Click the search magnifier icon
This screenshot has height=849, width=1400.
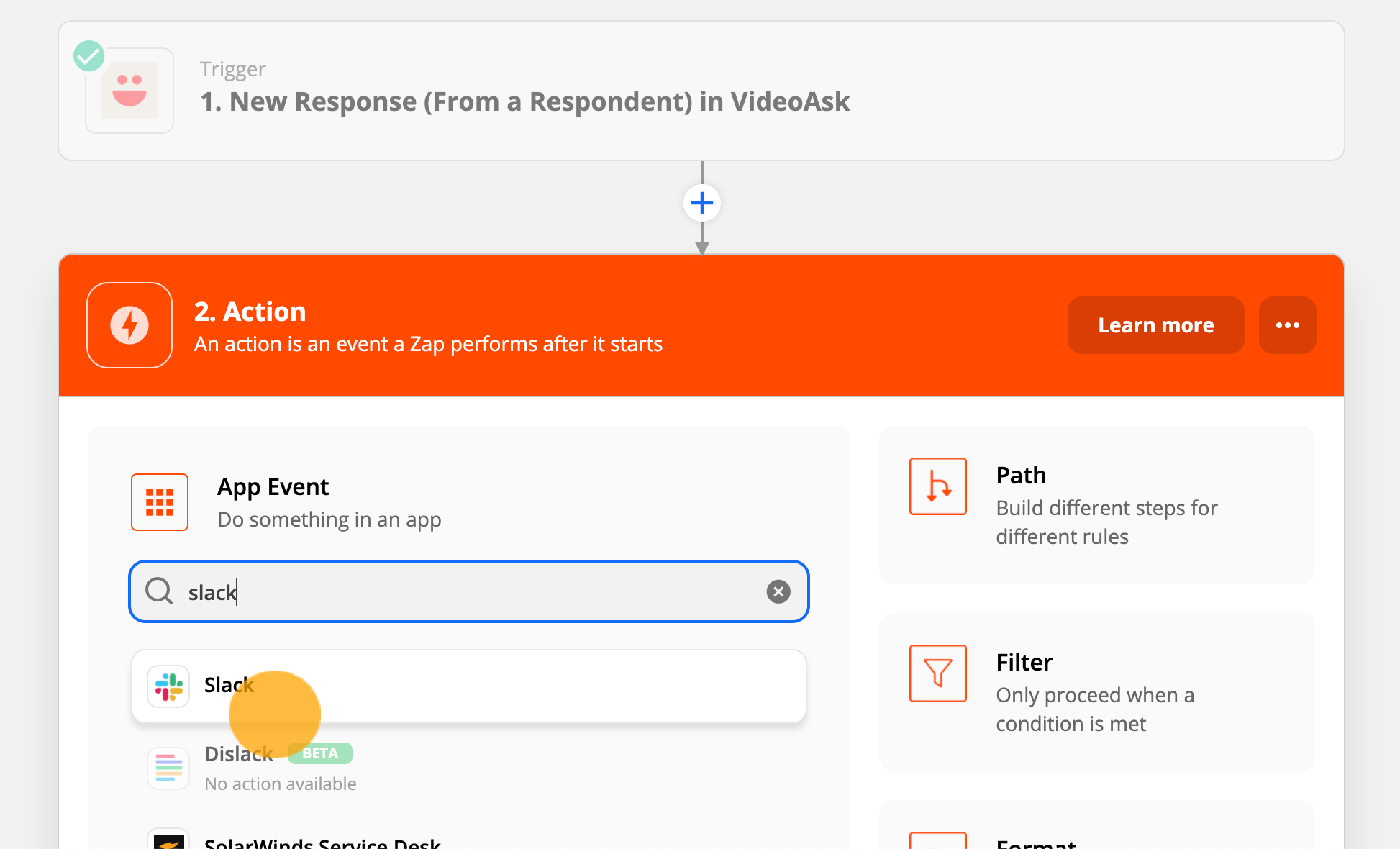point(159,591)
